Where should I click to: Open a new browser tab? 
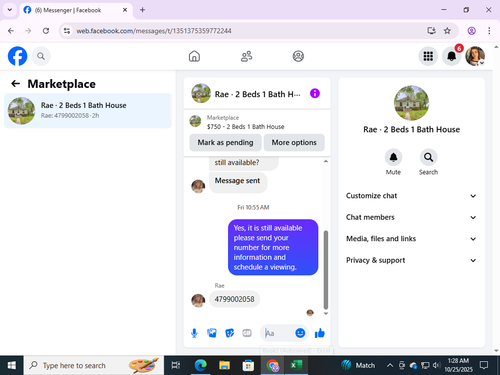coord(142,10)
